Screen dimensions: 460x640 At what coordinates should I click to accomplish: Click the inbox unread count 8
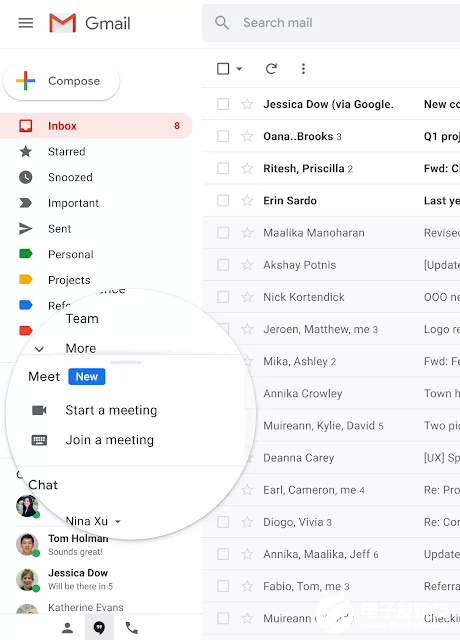coord(177,126)
